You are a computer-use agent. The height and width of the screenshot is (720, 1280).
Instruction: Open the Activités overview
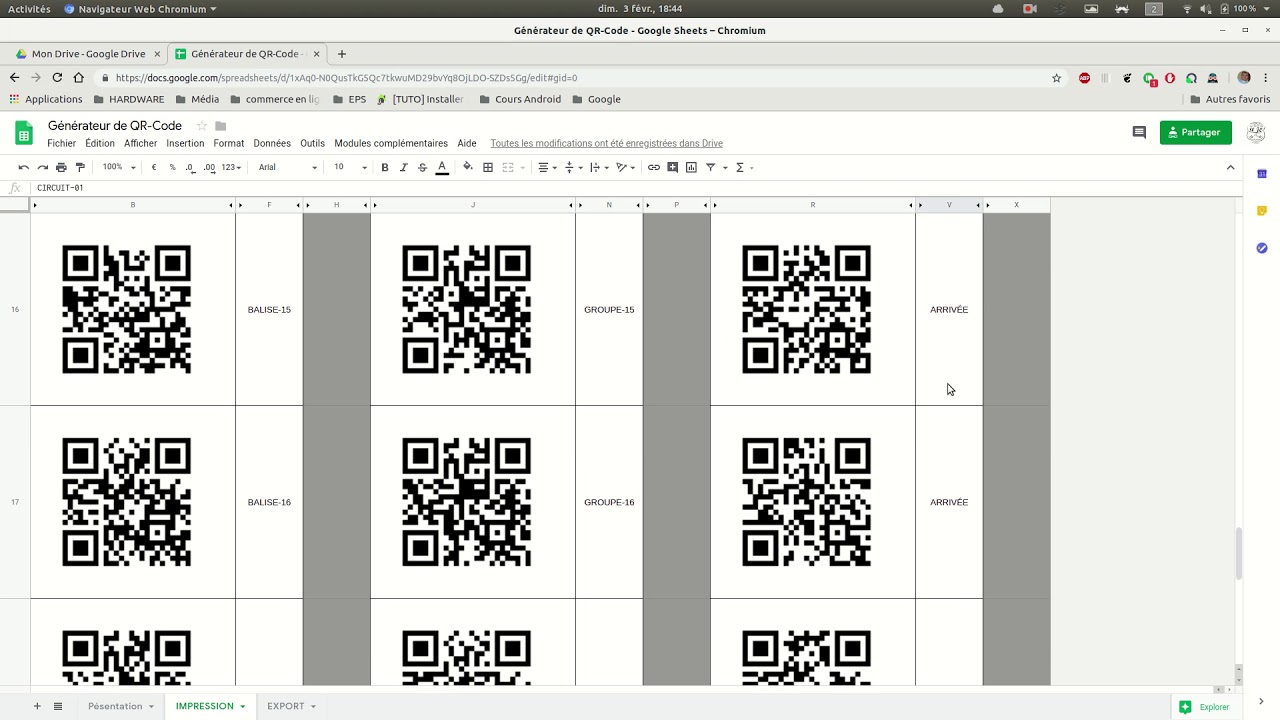pos(29,9)
